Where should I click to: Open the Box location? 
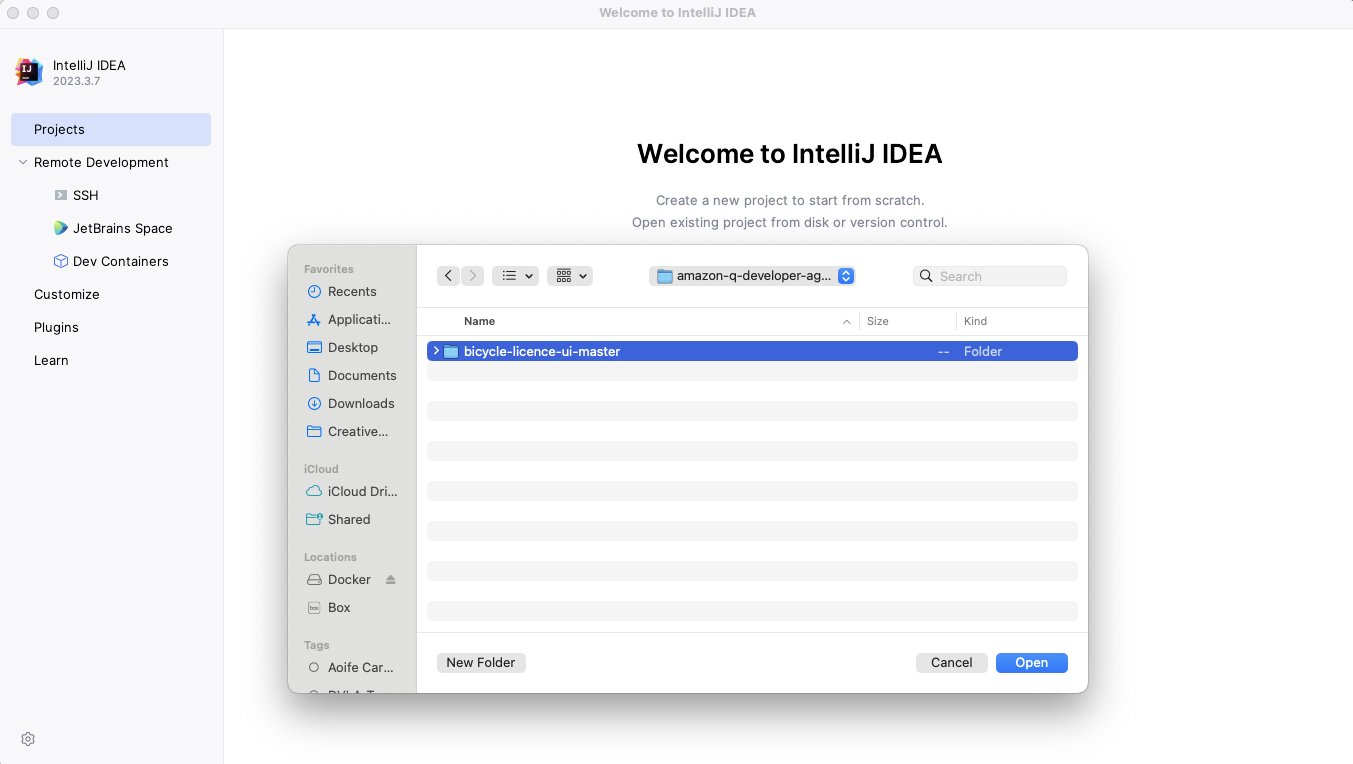click(337, 607)
